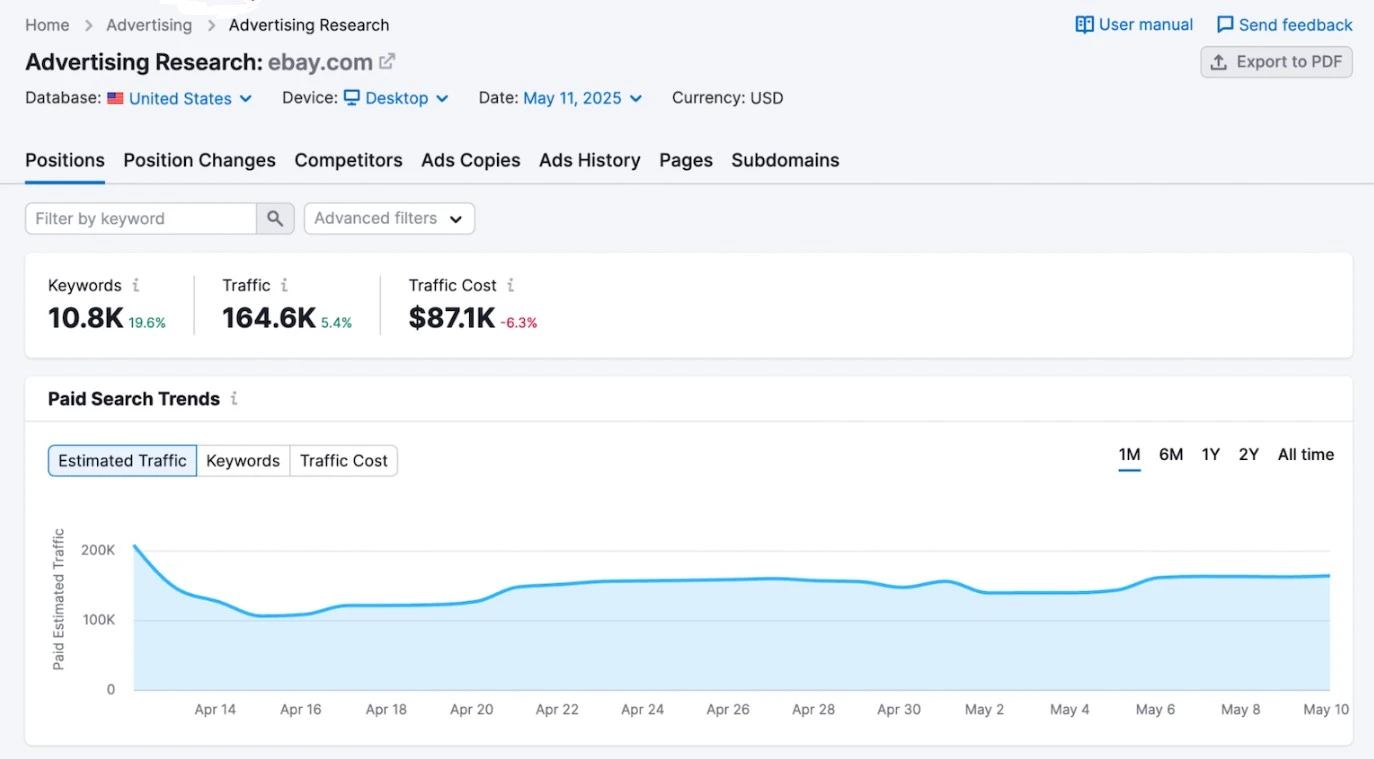Click the 5.4% traffic change
The width and height of the screenshot is (1374, 759).
[337, 323]
